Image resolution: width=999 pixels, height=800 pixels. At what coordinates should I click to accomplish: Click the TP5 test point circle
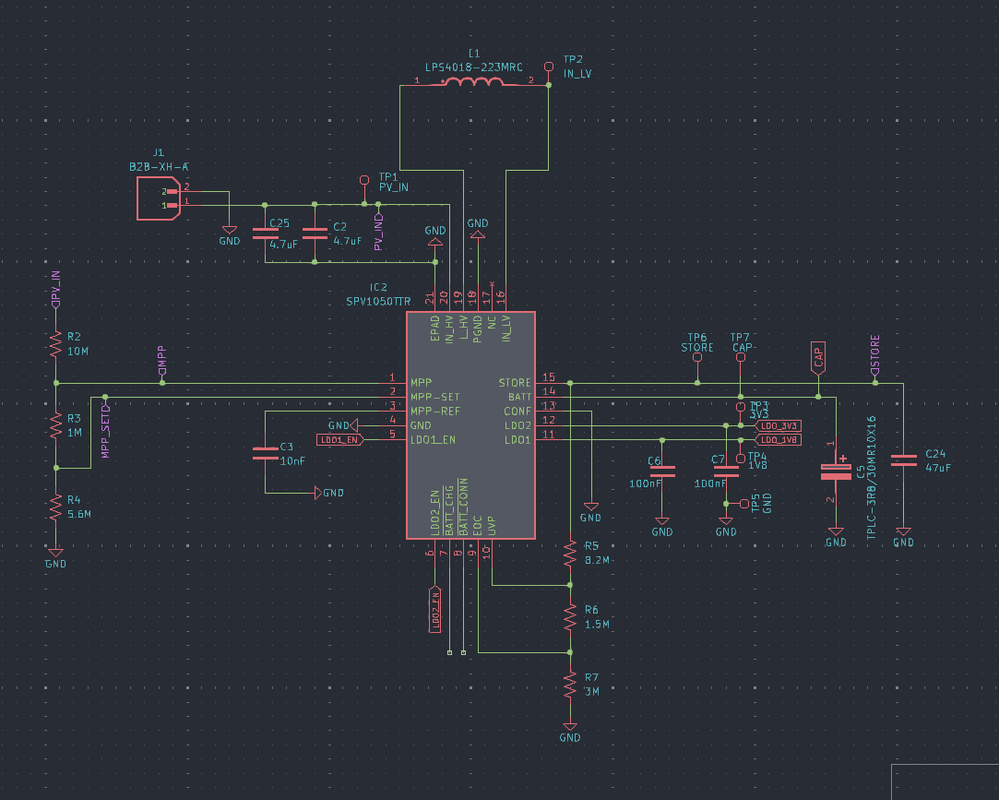pyautogui.click(x=744, y=504)
